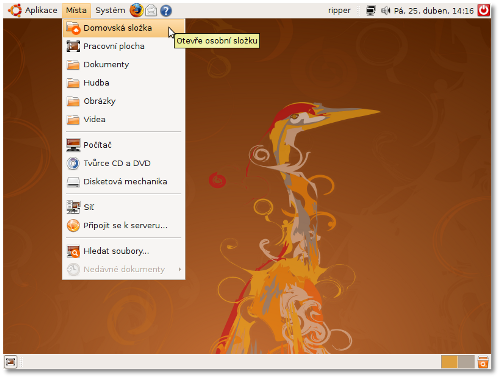Open the Videa folder

[x=123, y=119]
